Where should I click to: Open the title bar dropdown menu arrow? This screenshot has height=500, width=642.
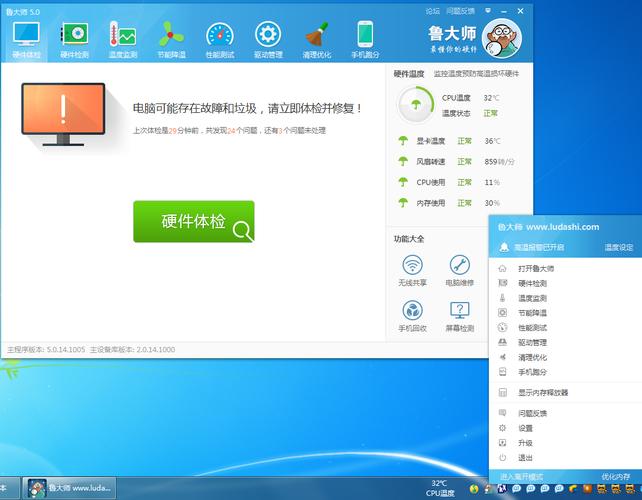pos(488,11)
